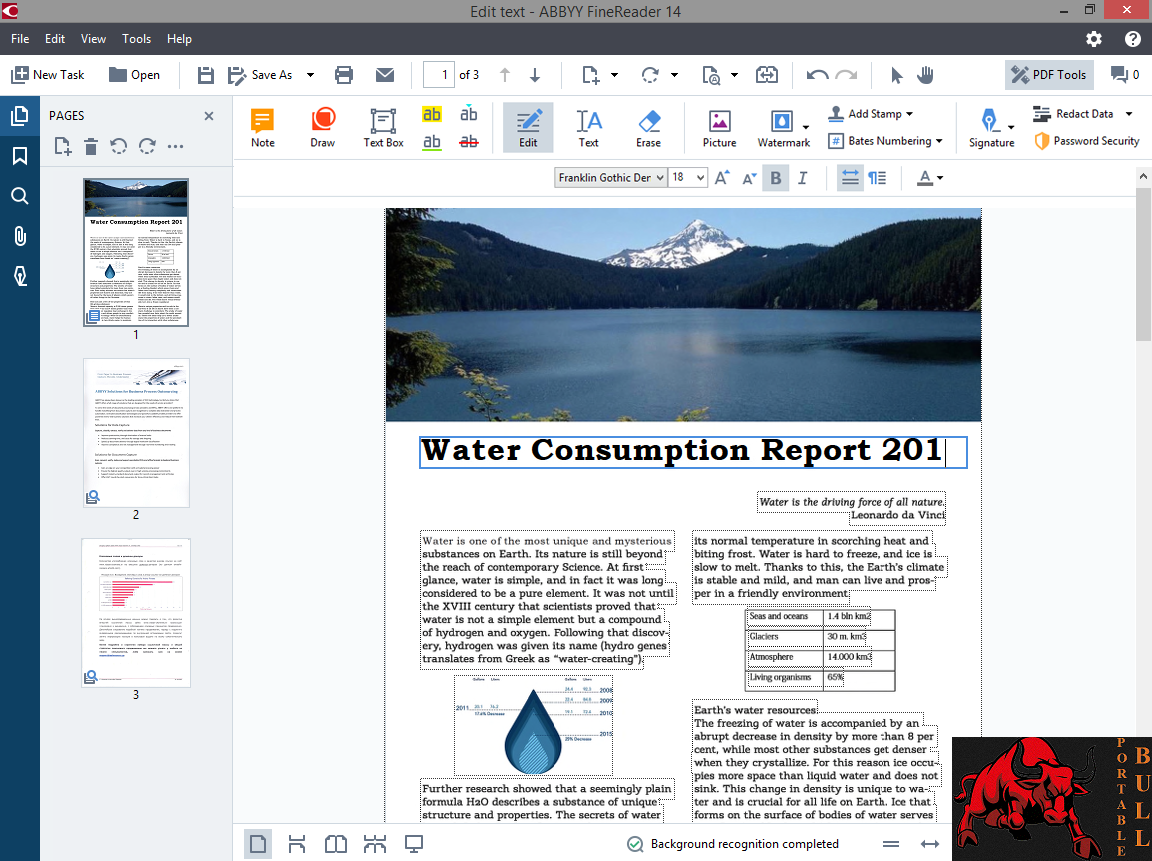Select the Underline text markup tool
The image size is (1152, 861).
tap(431, 142)
